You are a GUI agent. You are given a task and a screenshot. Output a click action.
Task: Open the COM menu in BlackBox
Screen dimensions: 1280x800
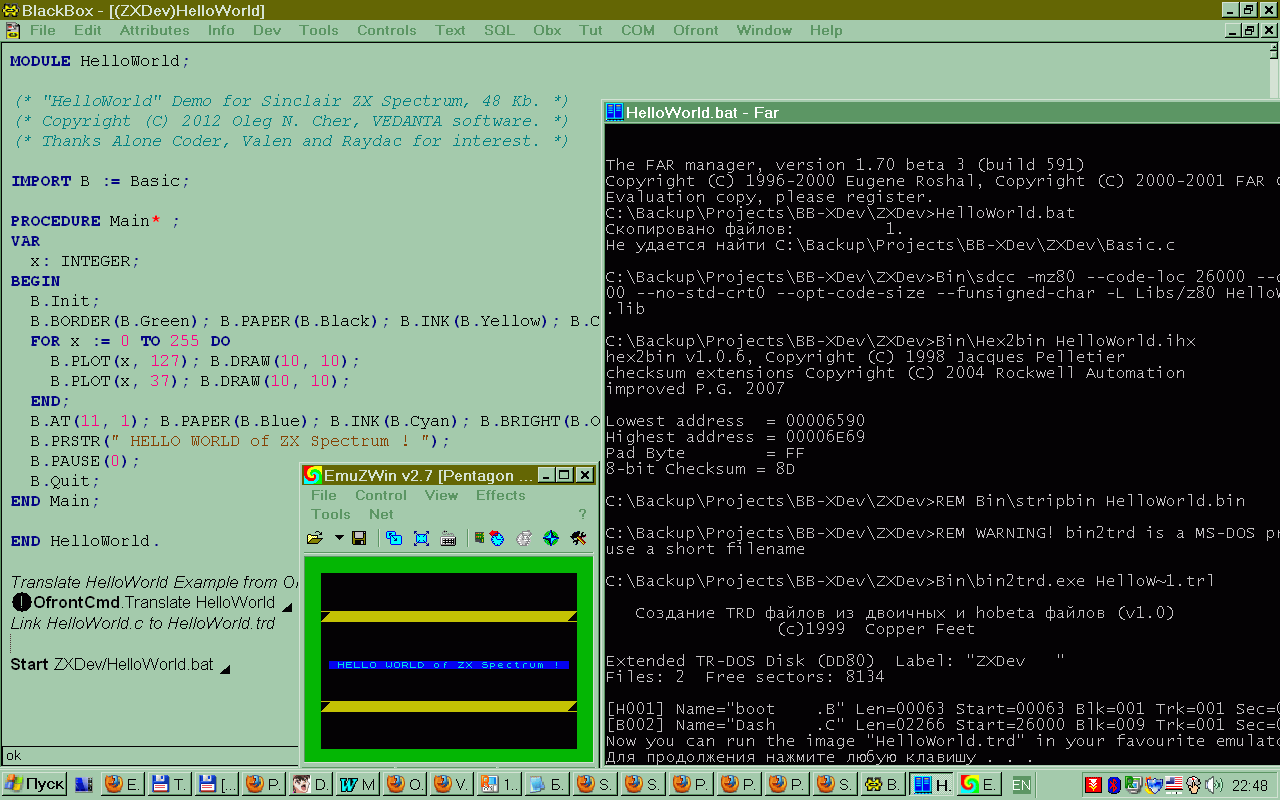tap(638, 30)
